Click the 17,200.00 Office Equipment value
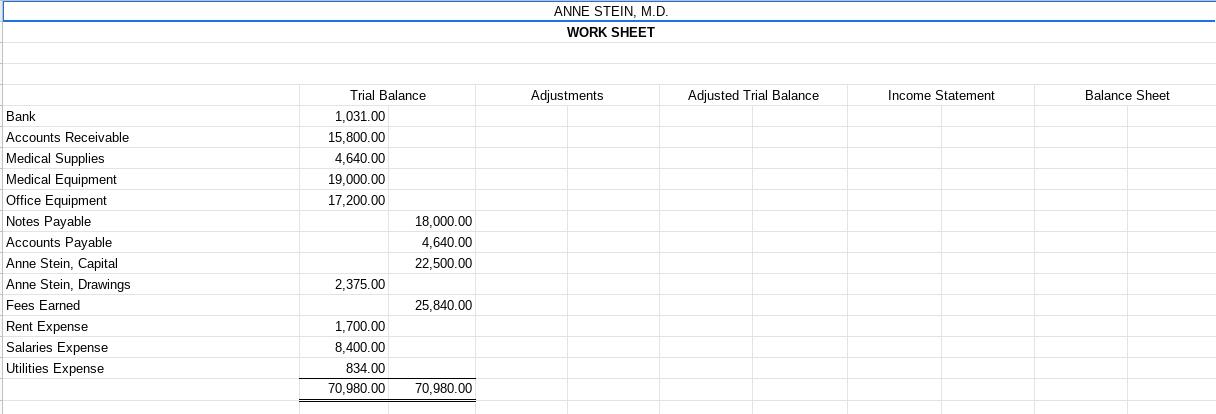Image resolution: width=1216 pixels, height=414 pixels. coord(344,200)
